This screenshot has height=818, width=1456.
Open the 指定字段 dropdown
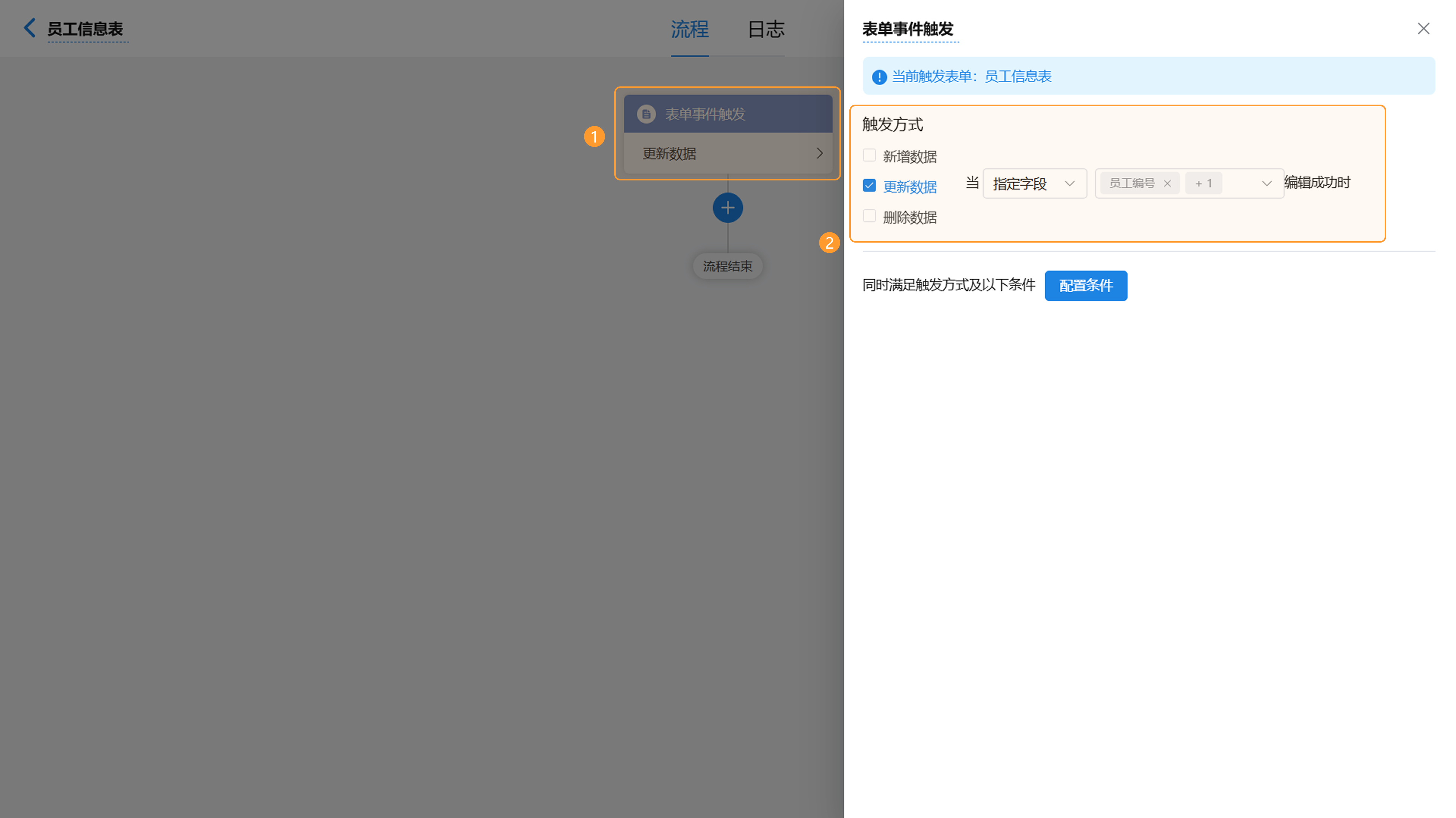(1034, 183)
